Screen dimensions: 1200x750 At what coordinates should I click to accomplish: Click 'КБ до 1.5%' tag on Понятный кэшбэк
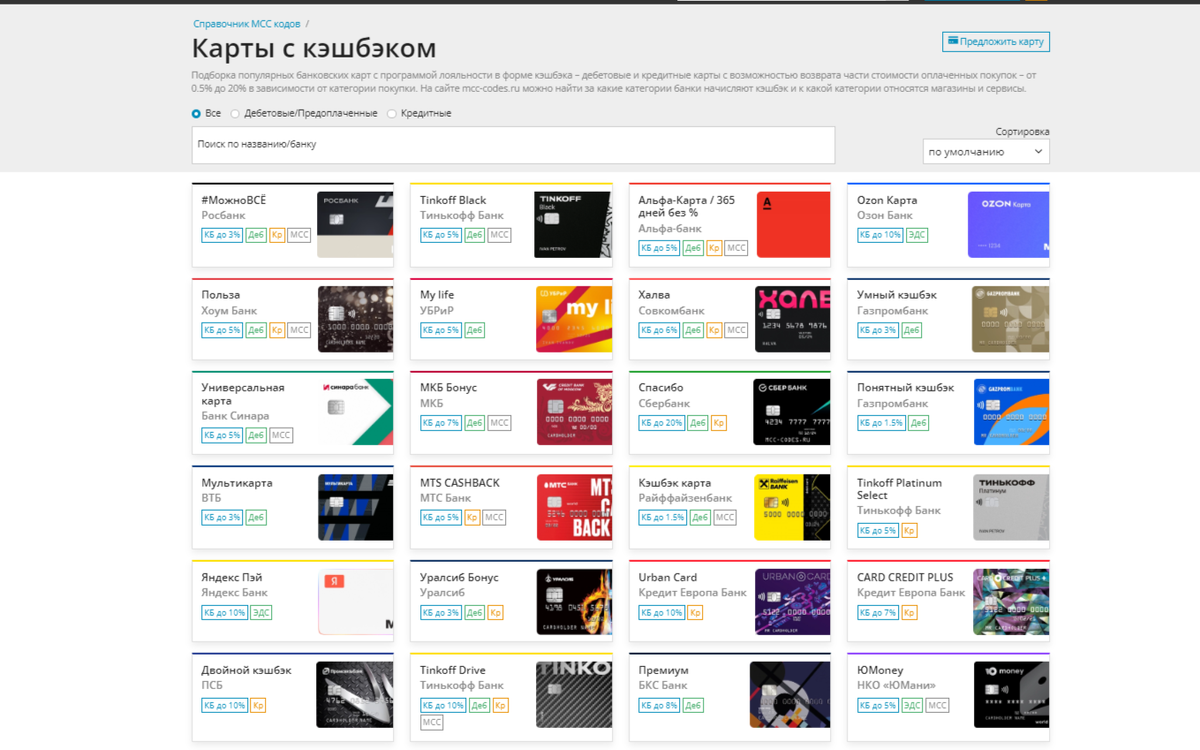point(881,423)
